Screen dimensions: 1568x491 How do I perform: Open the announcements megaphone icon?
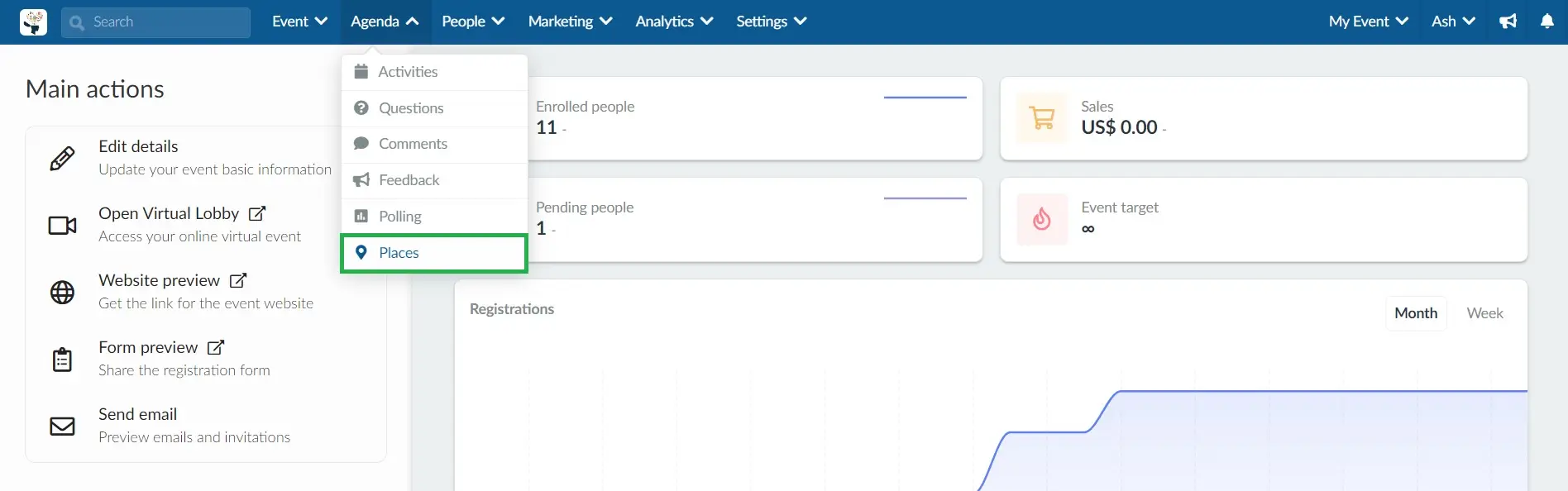coord(1508,21)
